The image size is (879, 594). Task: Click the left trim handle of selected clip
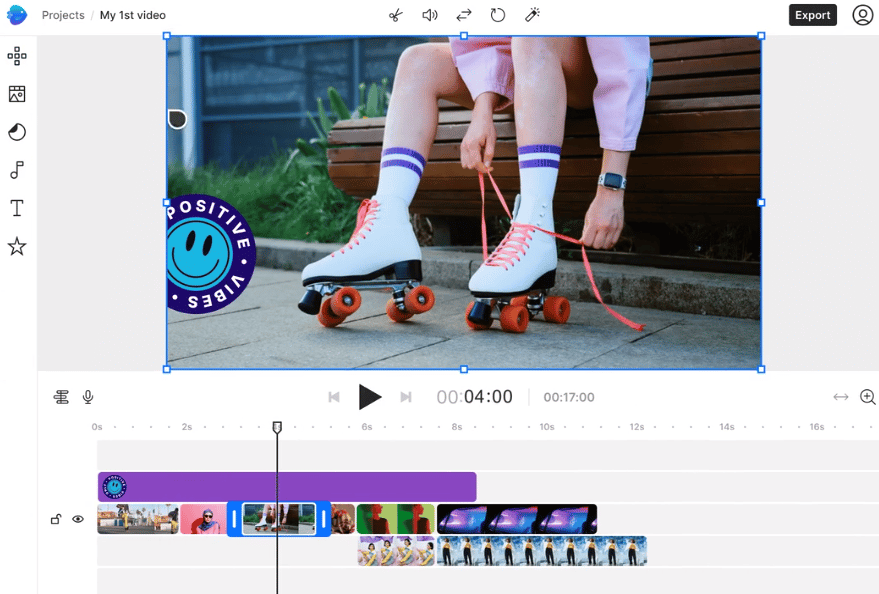(x=234, y=519)
